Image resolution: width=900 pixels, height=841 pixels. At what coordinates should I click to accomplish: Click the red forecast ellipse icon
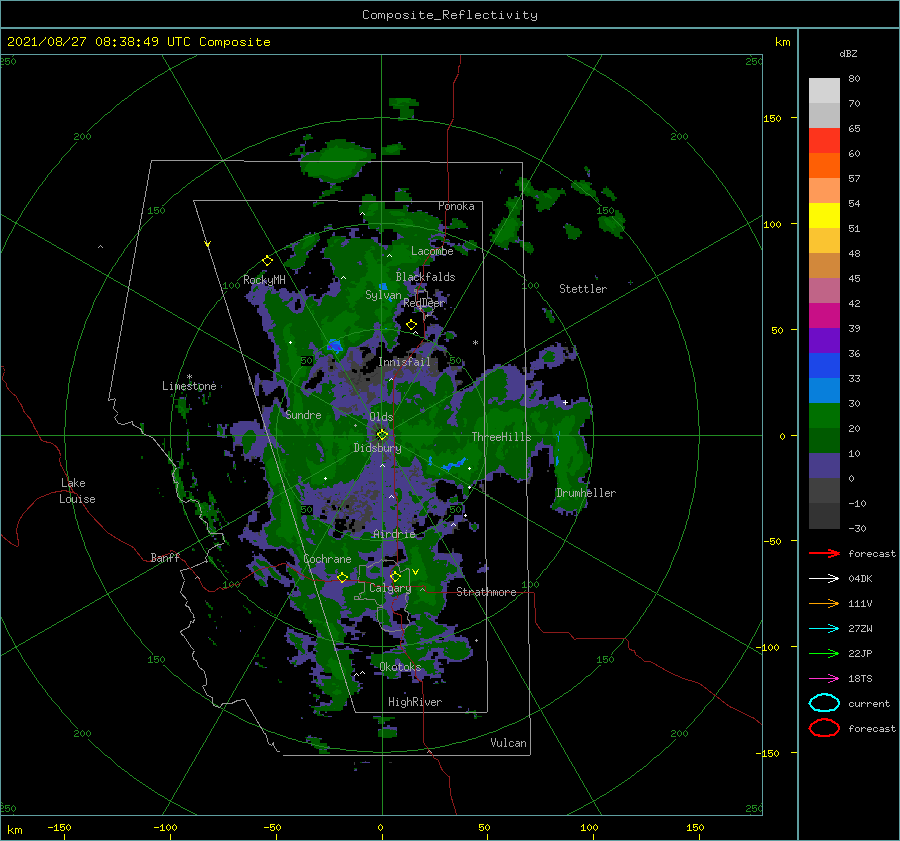[x=824, y=728]
